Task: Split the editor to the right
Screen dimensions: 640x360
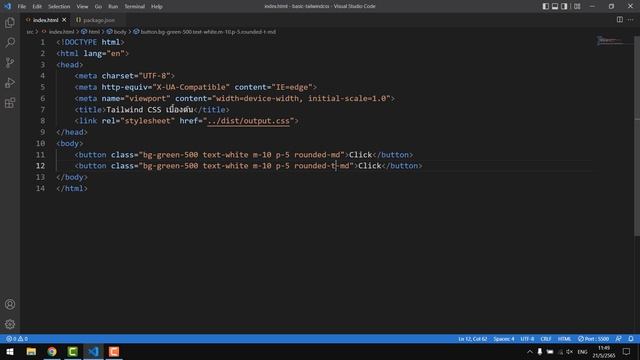Action: click(620, 20)
